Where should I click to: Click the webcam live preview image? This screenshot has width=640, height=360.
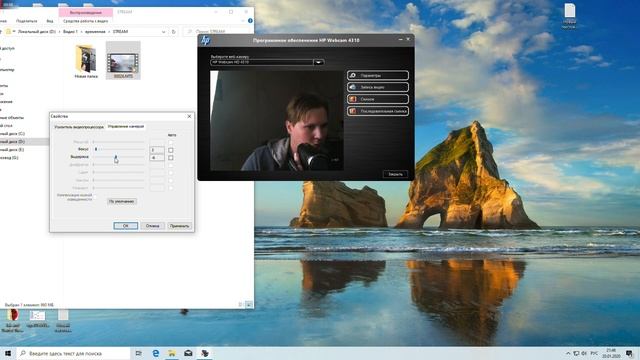pos(276,121)
